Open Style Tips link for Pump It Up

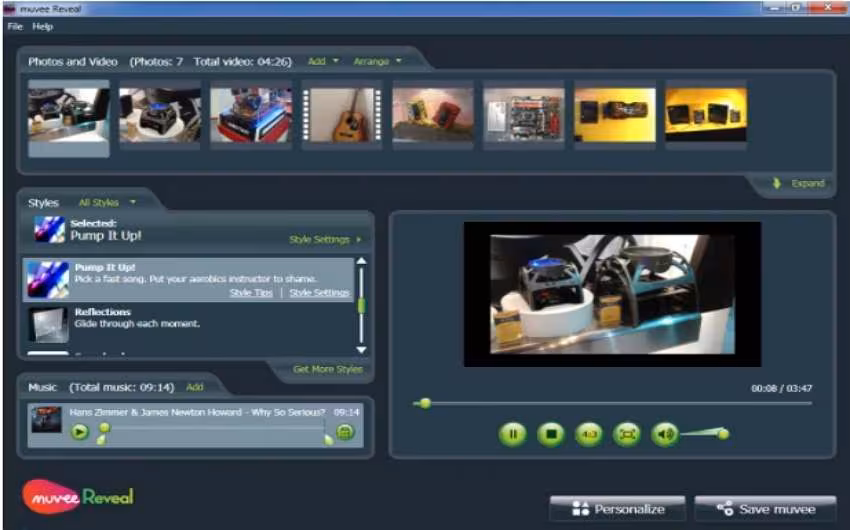click(251, 293)
